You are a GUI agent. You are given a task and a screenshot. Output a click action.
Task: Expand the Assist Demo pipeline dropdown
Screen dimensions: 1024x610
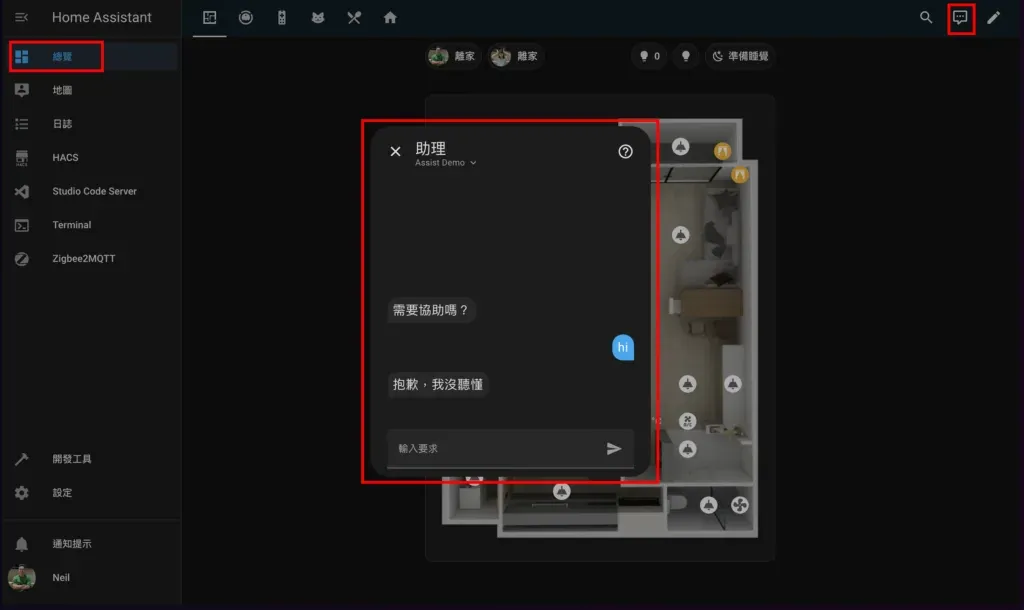pos(446,162)
